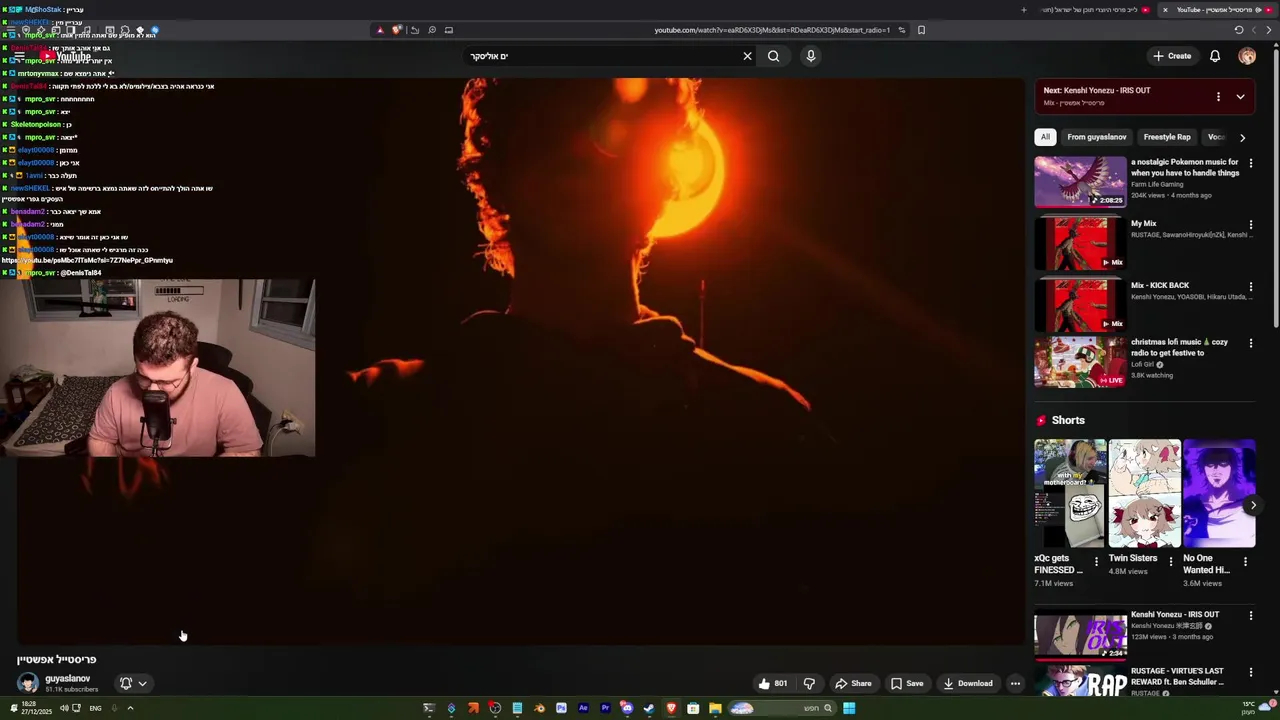Click the browser address bar URL
The width and height of the screenshot is (1280, 720).
pos(772,30)
